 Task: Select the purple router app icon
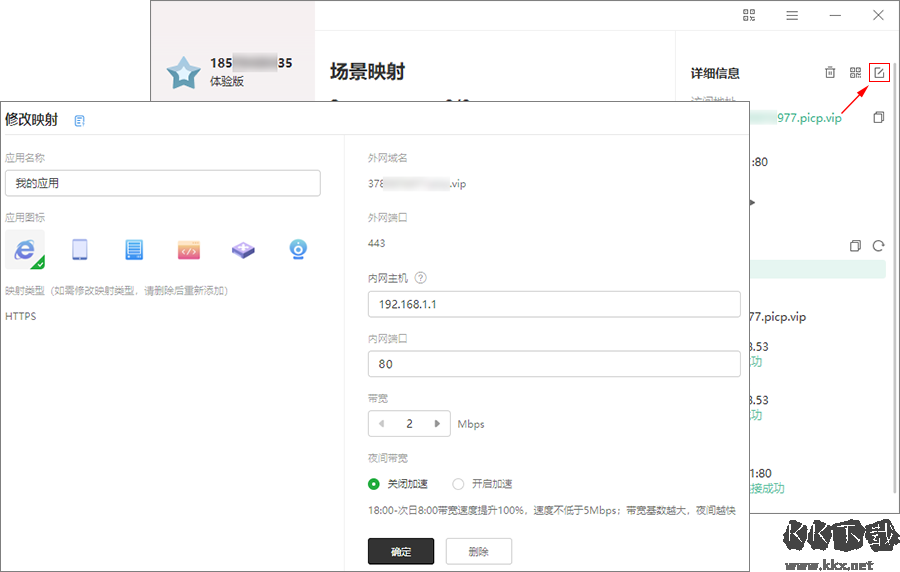click(x=243, y=250)
